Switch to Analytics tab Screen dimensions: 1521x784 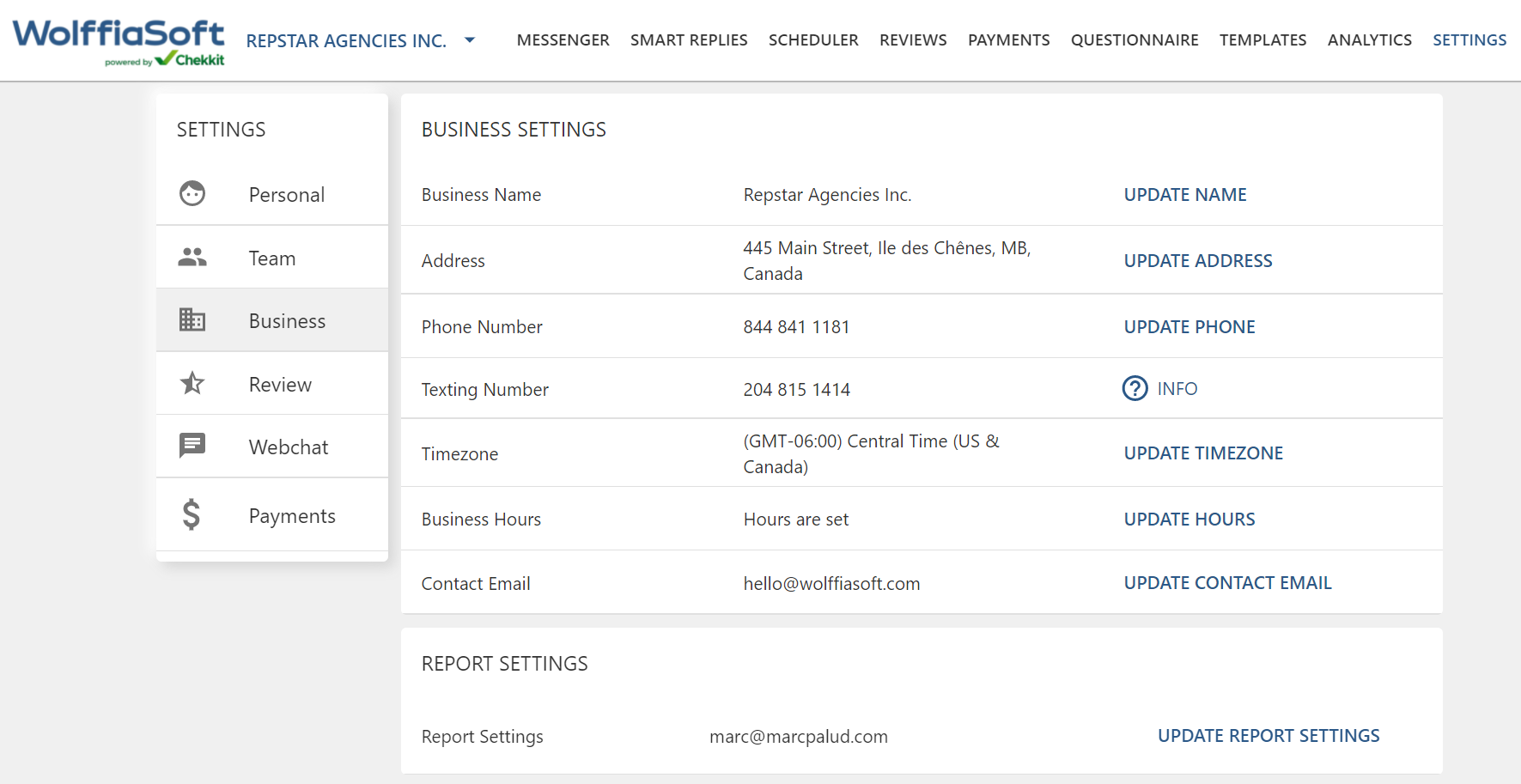coord(1369,40)
